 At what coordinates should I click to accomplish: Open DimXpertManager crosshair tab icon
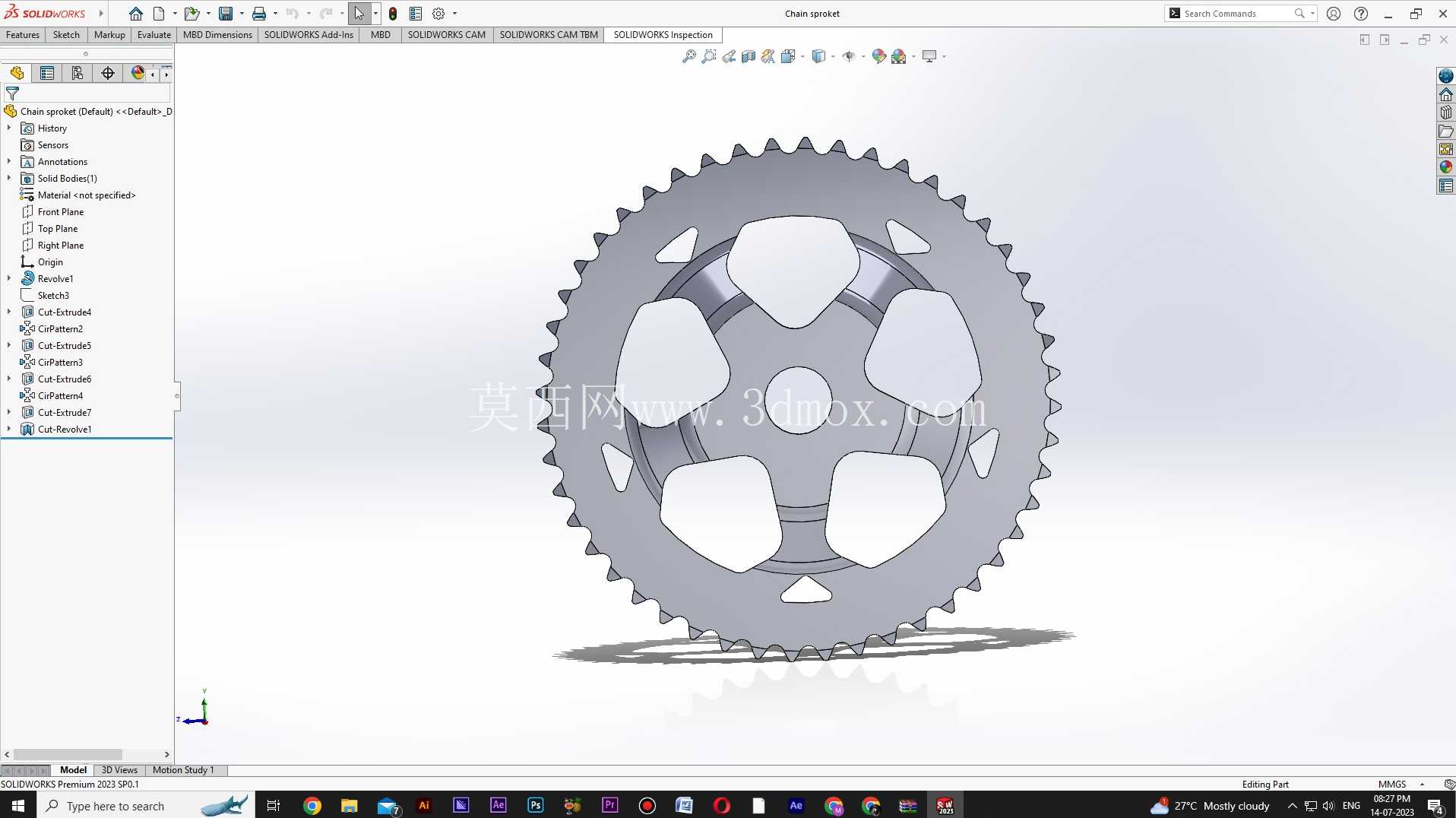pos(108,73)
